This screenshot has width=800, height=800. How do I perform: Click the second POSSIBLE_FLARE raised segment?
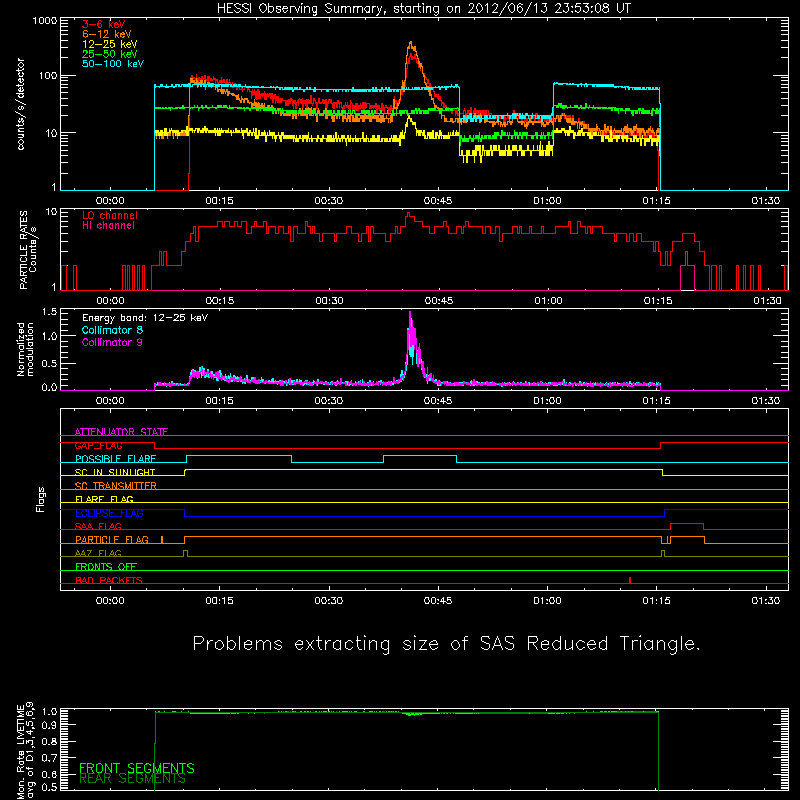(x=420, y=456)
